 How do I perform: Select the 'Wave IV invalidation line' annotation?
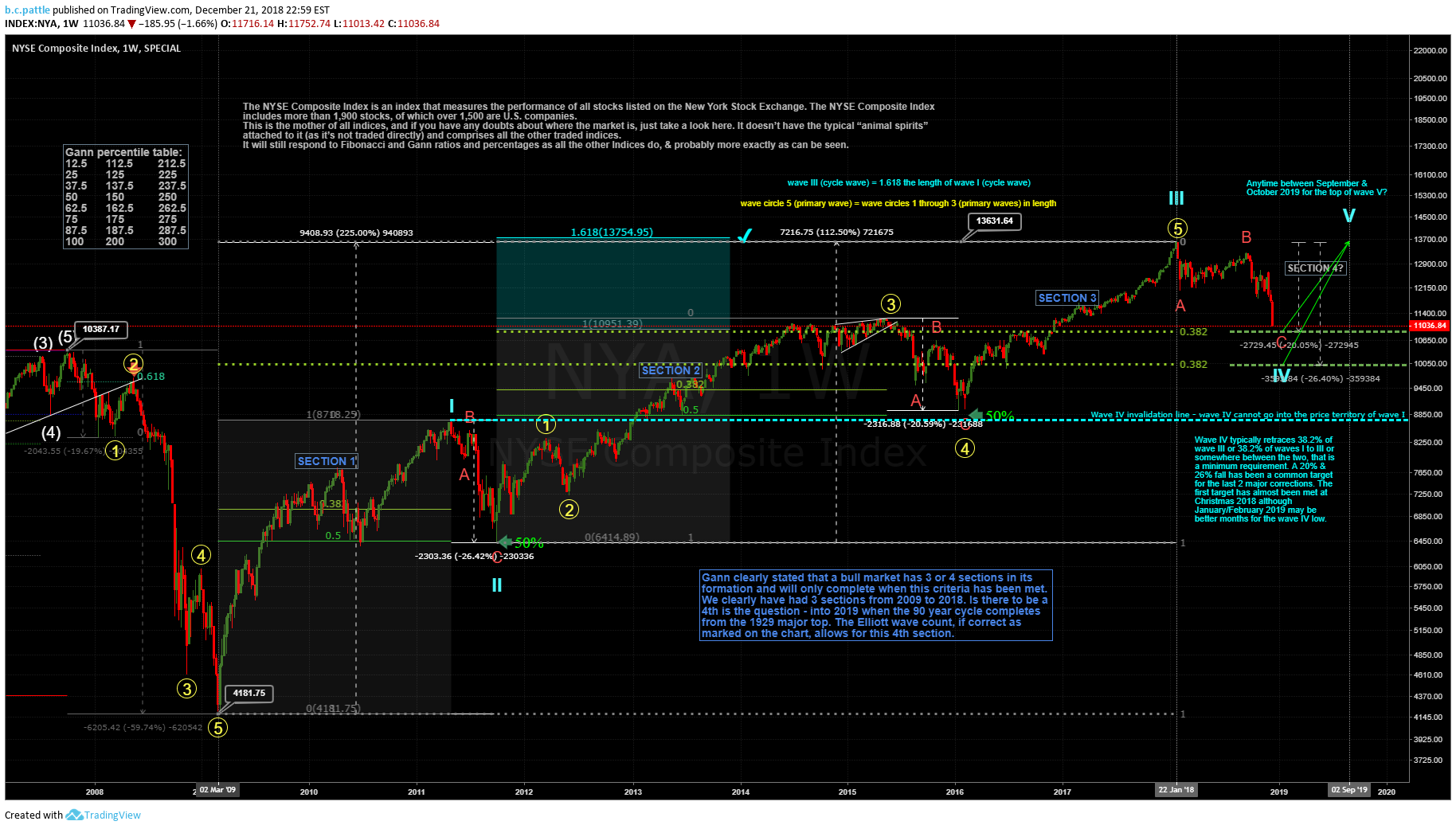click(1248, 415)
